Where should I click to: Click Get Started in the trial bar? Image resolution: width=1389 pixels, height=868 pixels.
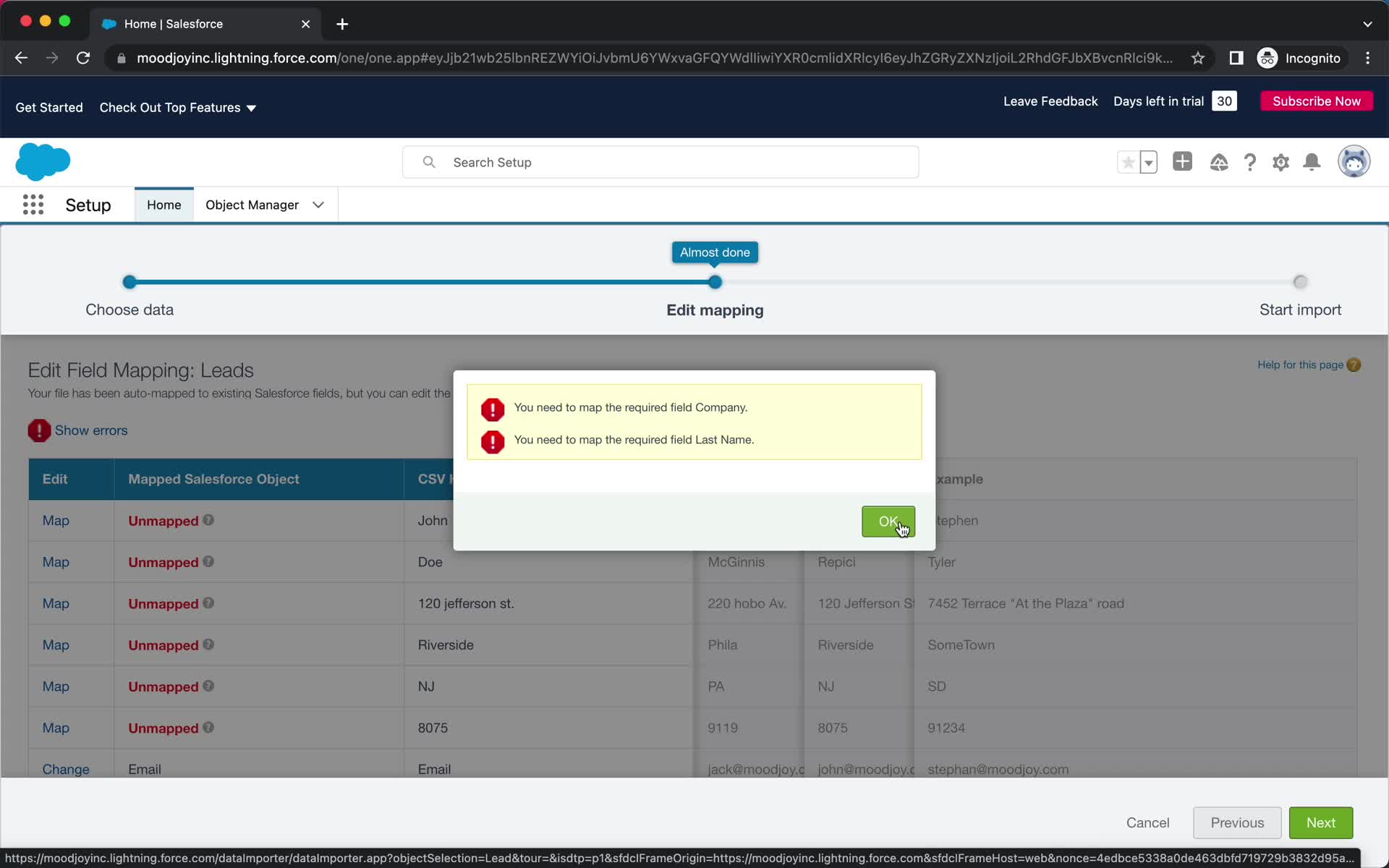tap(49, 108)
